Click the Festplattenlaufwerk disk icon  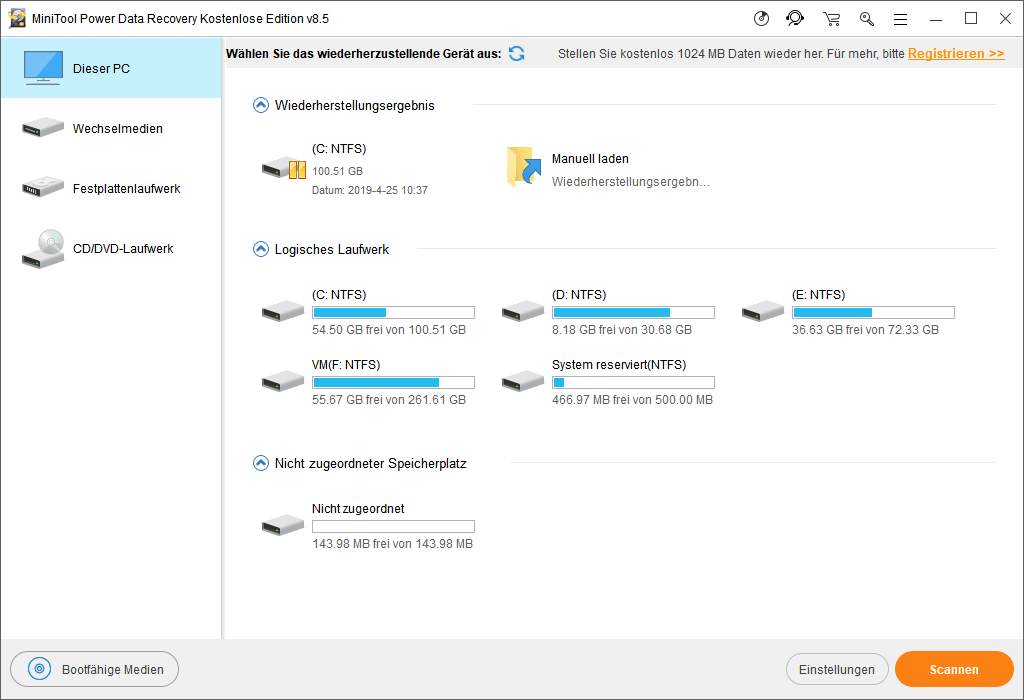pyautogui.click(x=43, y=187)
